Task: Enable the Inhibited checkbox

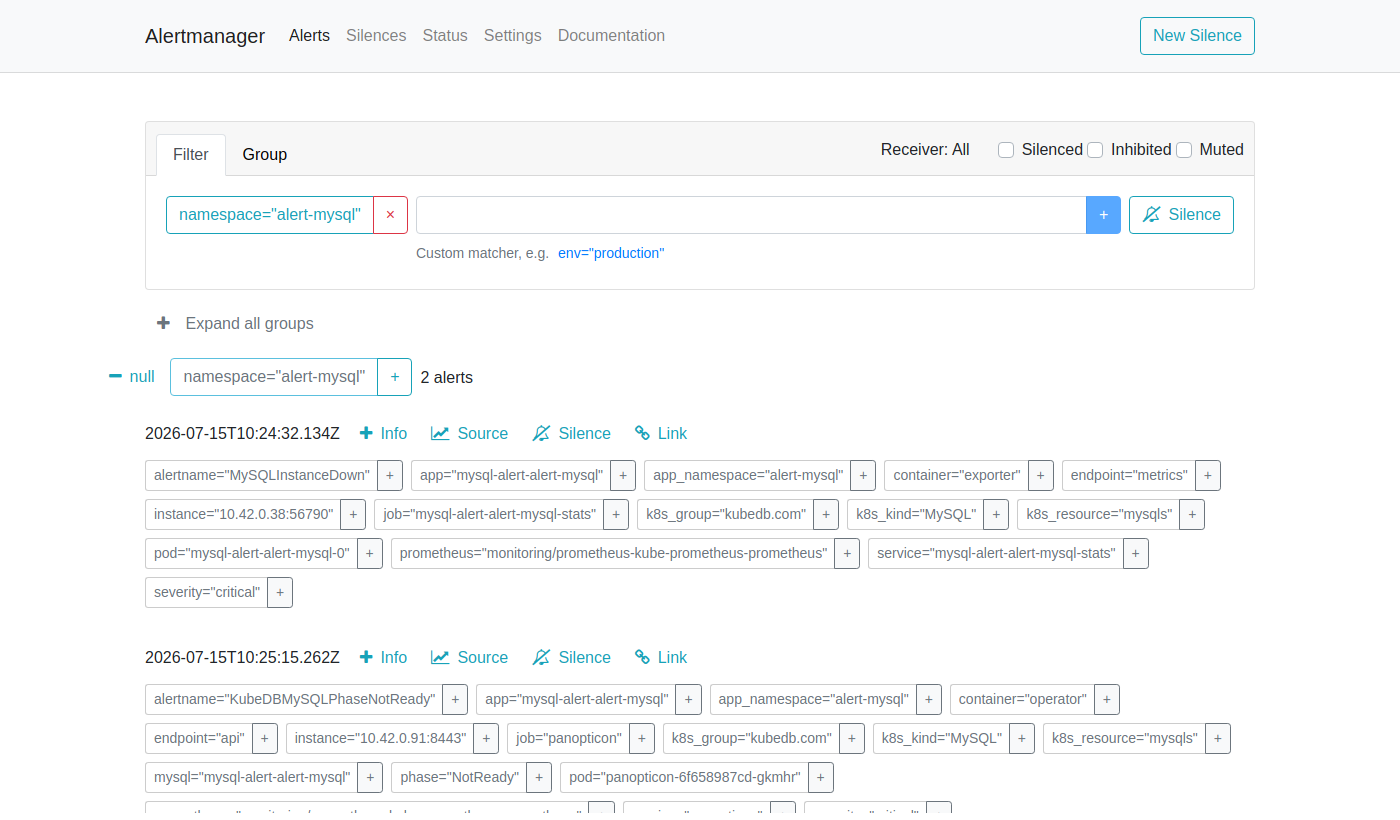Action: click(x=1095, y=150)
